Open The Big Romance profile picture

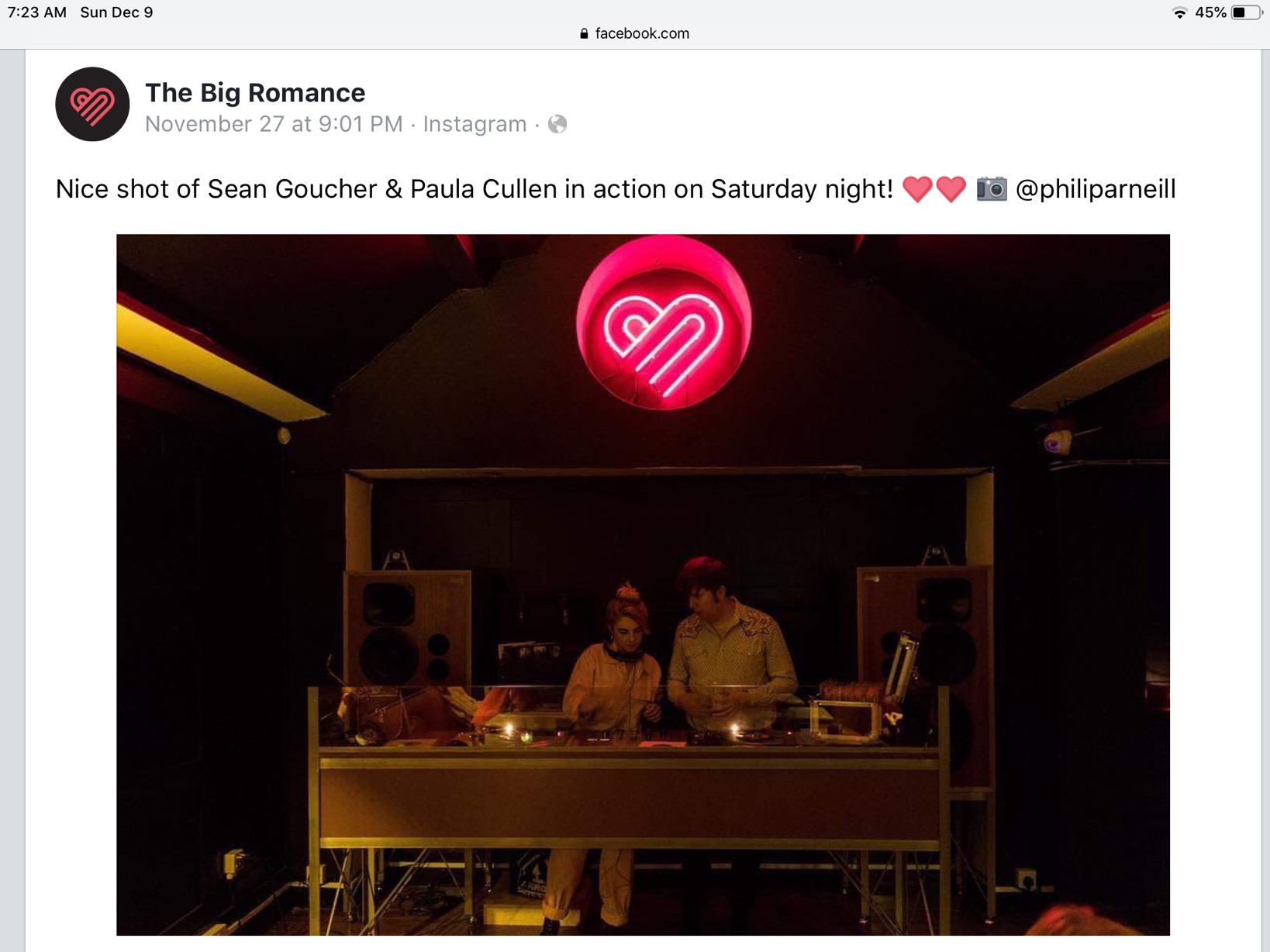point(92,104)
